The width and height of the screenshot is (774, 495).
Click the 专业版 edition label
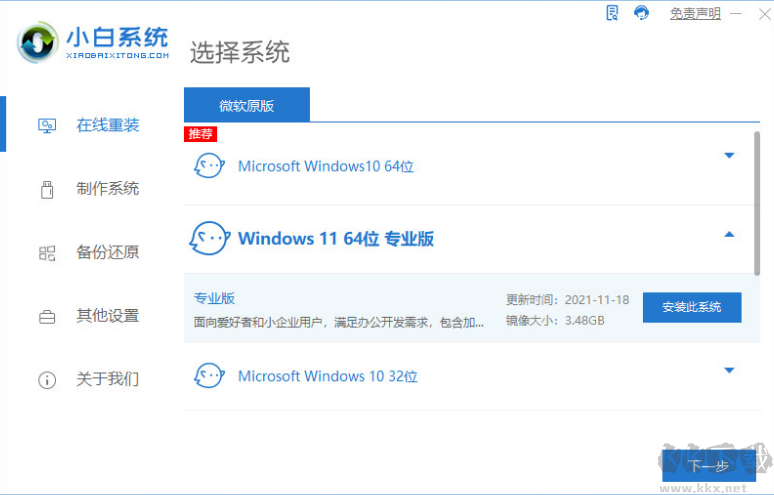[x=214, y=298]
